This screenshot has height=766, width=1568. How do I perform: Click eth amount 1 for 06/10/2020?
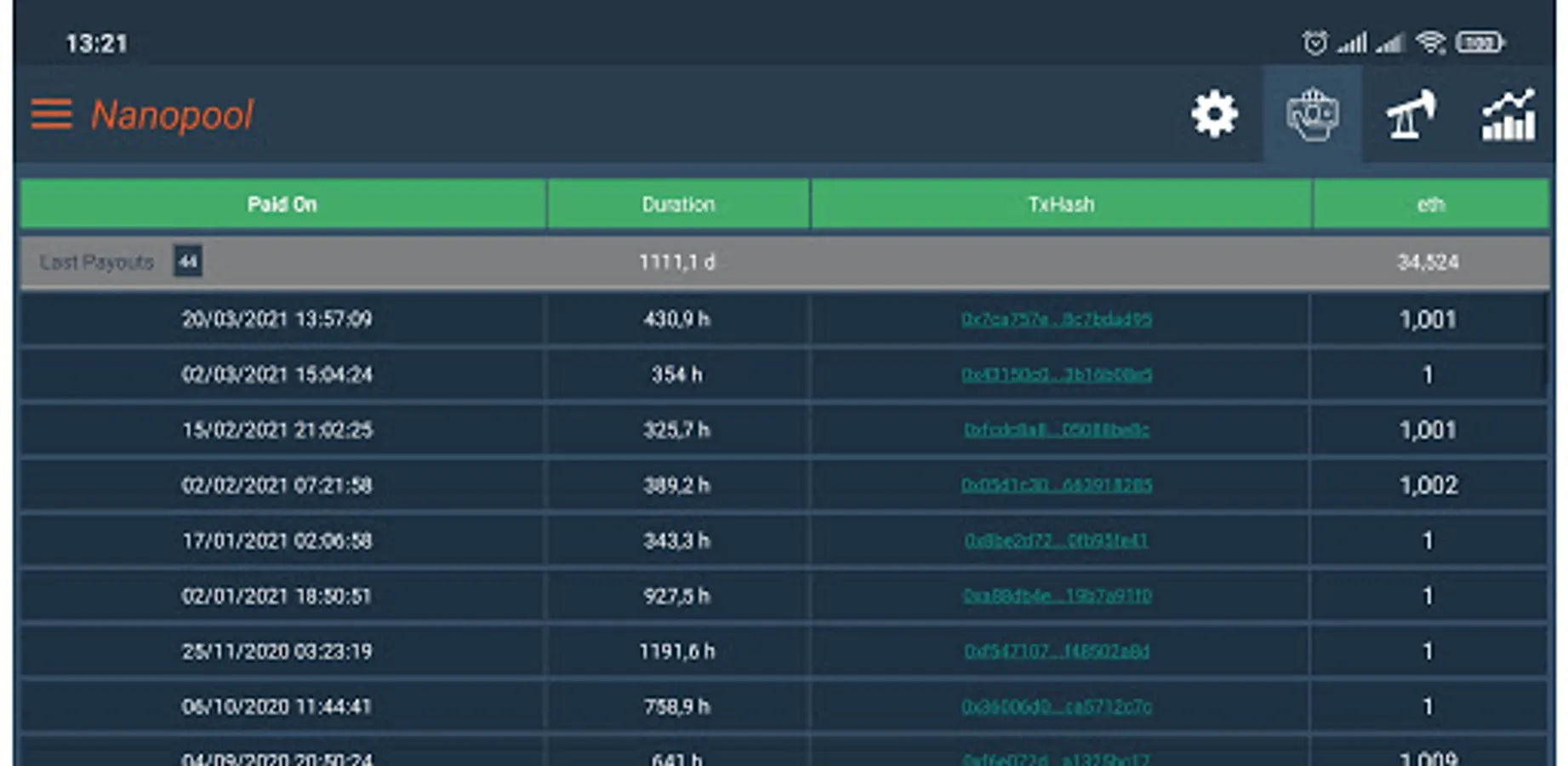coord(1428,706)
